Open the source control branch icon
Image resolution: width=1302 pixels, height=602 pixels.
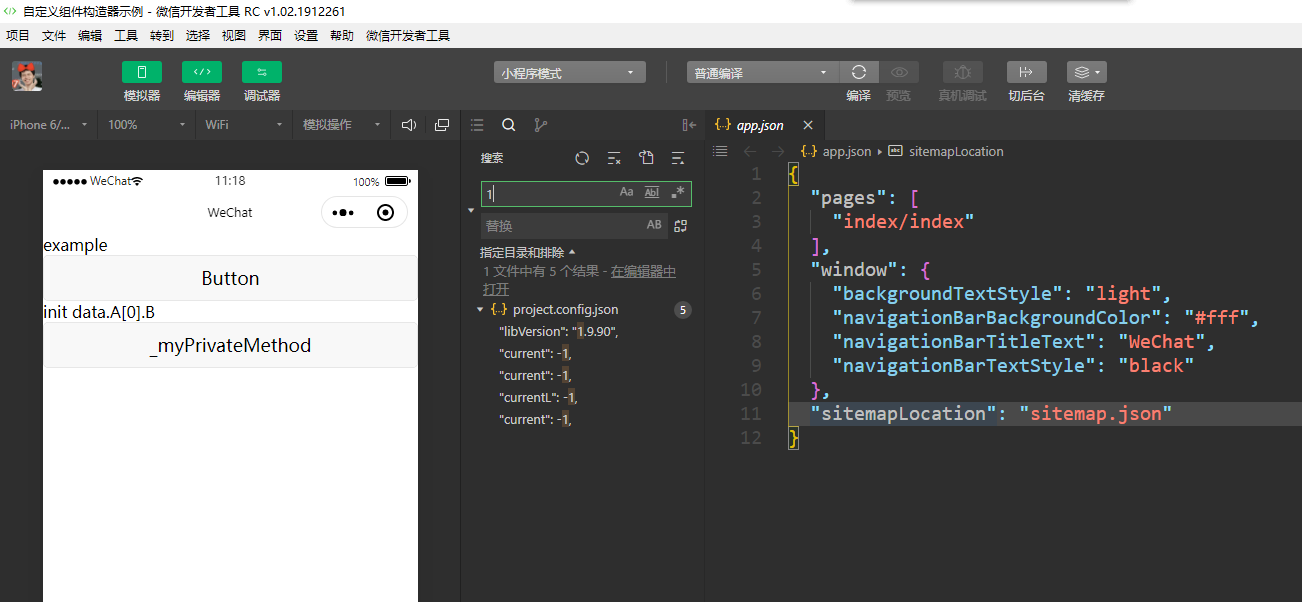click(541, 125)
